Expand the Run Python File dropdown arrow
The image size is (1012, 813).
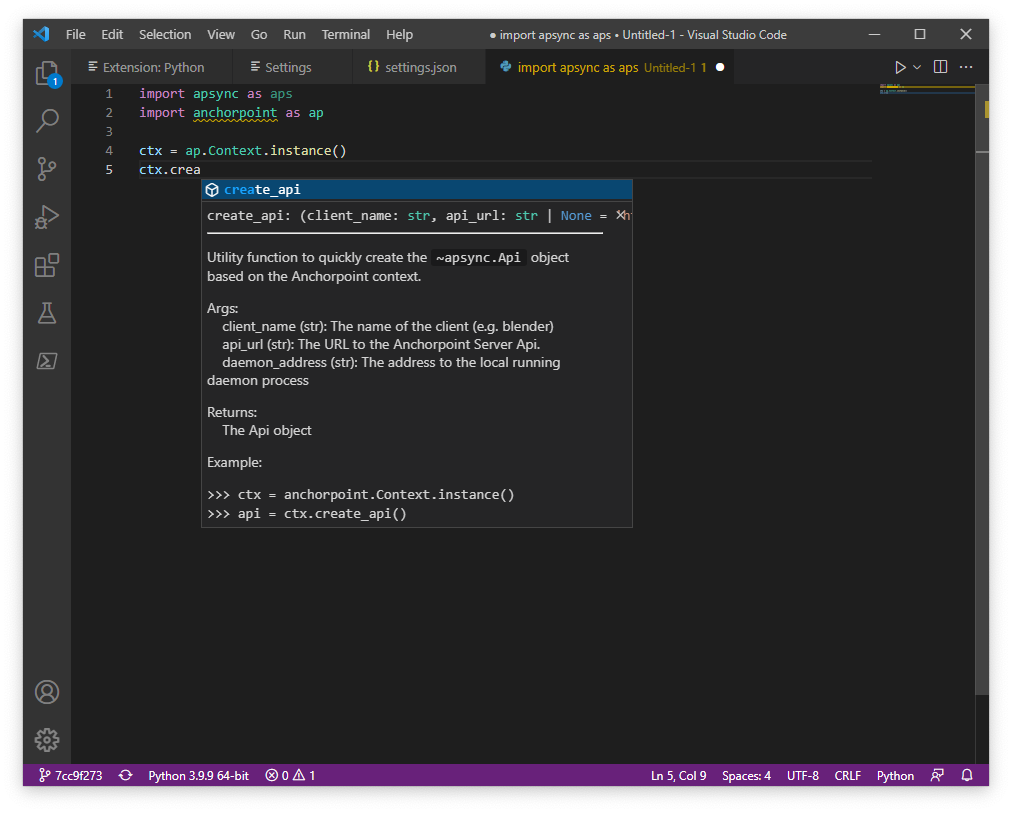coord(917,67)
